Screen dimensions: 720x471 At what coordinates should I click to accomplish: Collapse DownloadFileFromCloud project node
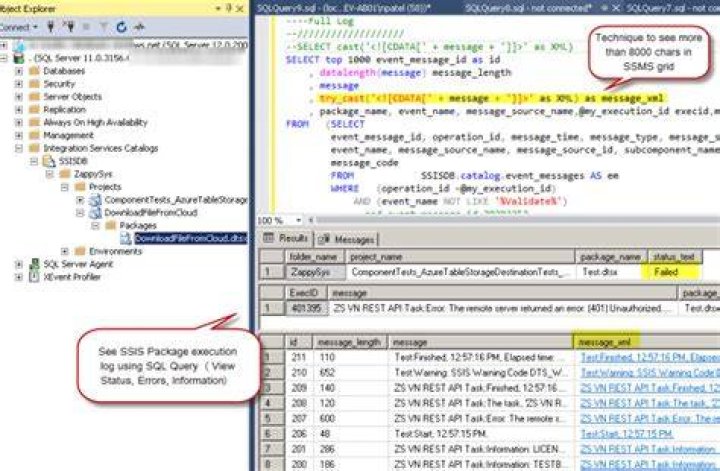tap(80, 213)
